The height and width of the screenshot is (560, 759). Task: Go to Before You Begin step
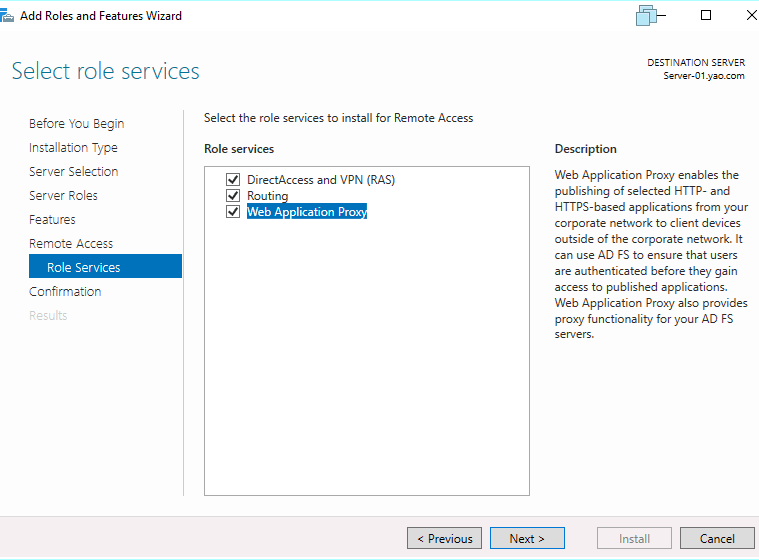(x=77, y=124)
